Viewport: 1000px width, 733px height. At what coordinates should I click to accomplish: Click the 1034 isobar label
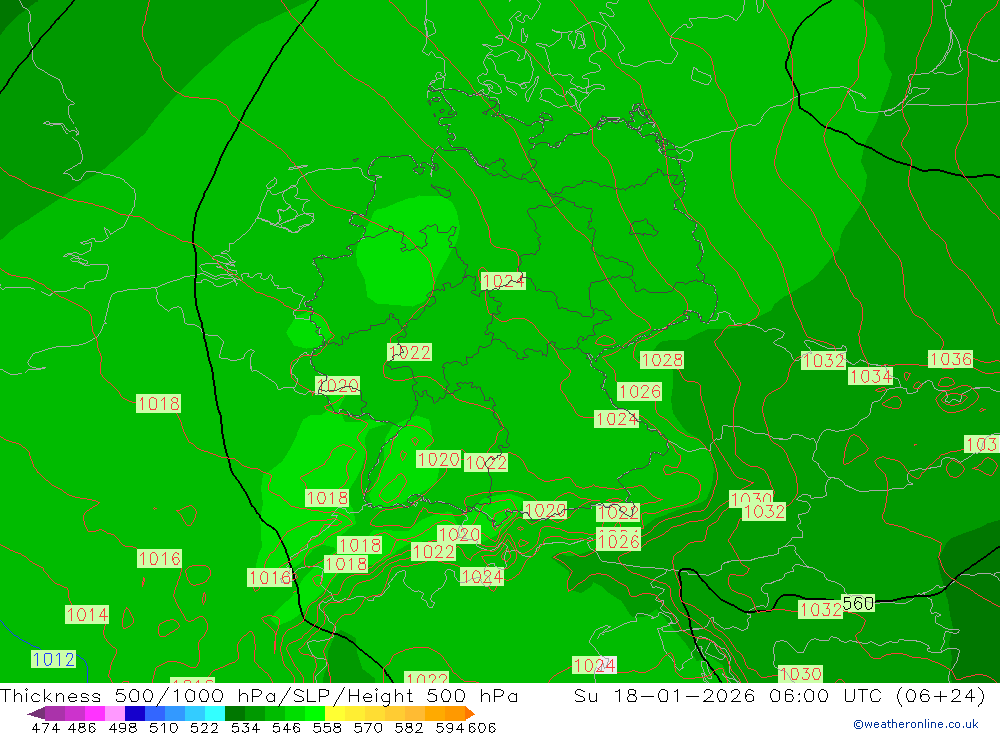coord(871,376)
